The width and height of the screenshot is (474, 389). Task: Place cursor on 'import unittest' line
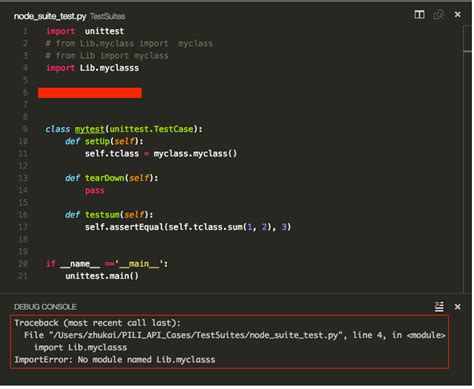85,31
